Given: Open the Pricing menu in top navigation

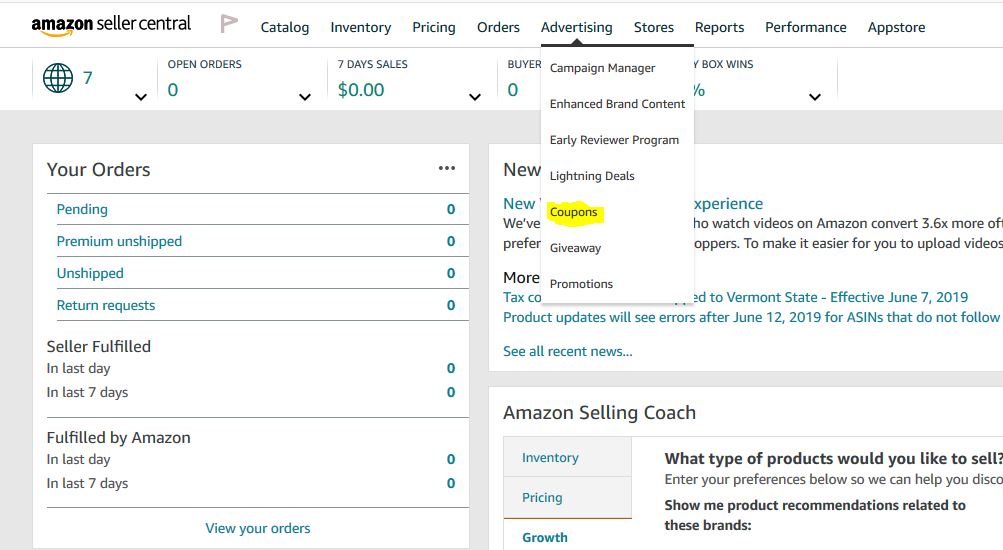Looking at the screenshot, I should 434,28.
